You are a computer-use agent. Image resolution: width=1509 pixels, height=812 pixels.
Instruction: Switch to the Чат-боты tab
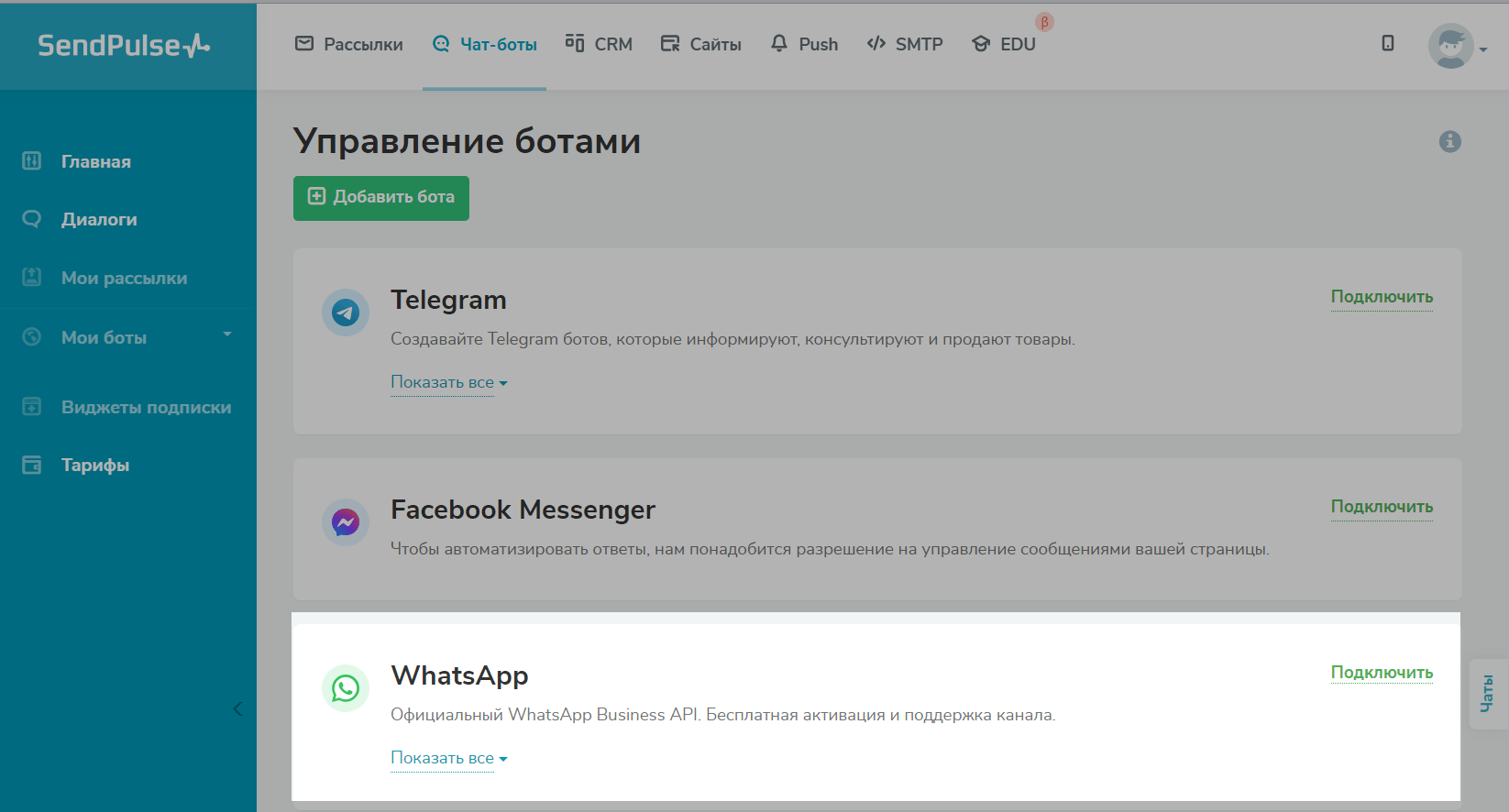click(484, 44)
